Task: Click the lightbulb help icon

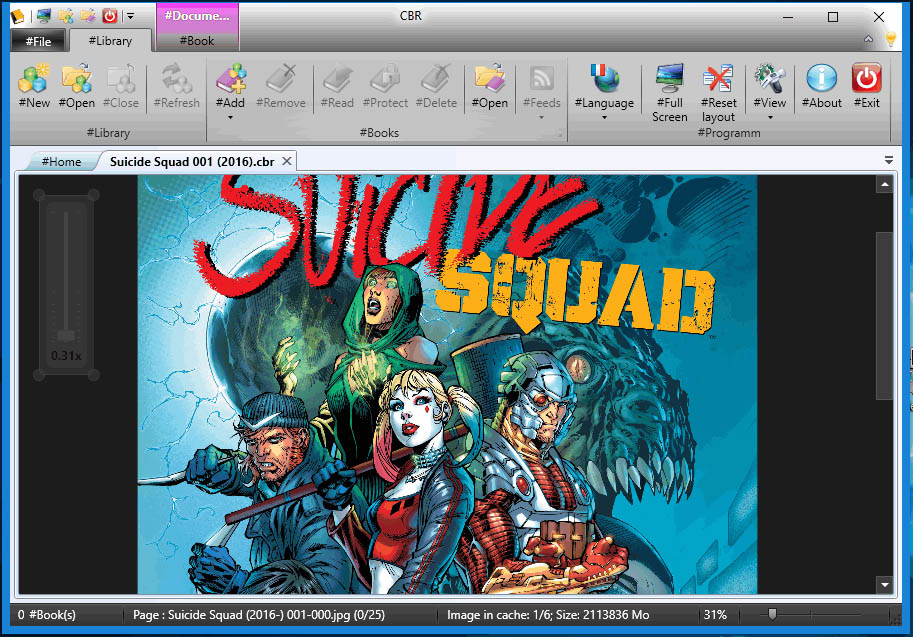Action: tap(890, 39)
